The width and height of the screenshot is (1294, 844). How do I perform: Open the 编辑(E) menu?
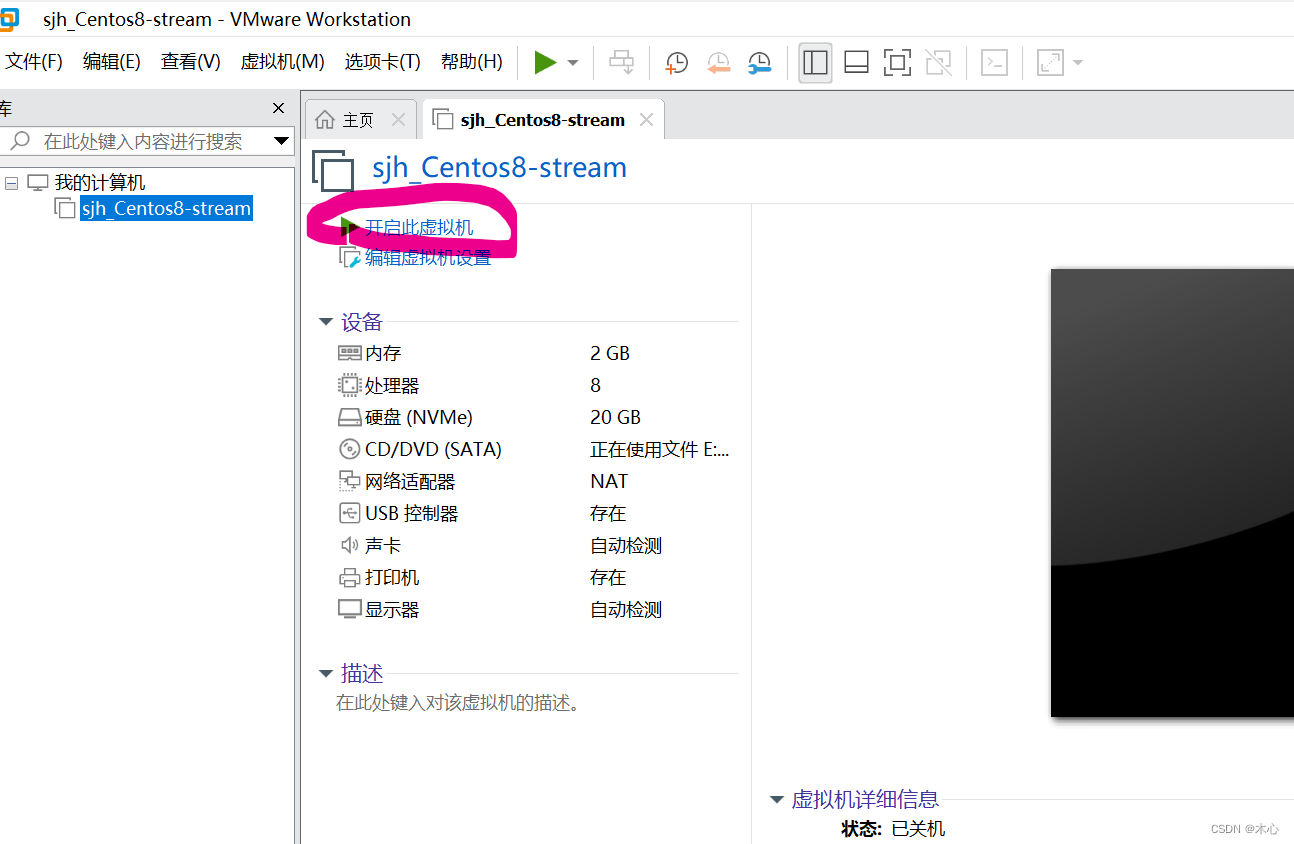[x=111, y=62]
